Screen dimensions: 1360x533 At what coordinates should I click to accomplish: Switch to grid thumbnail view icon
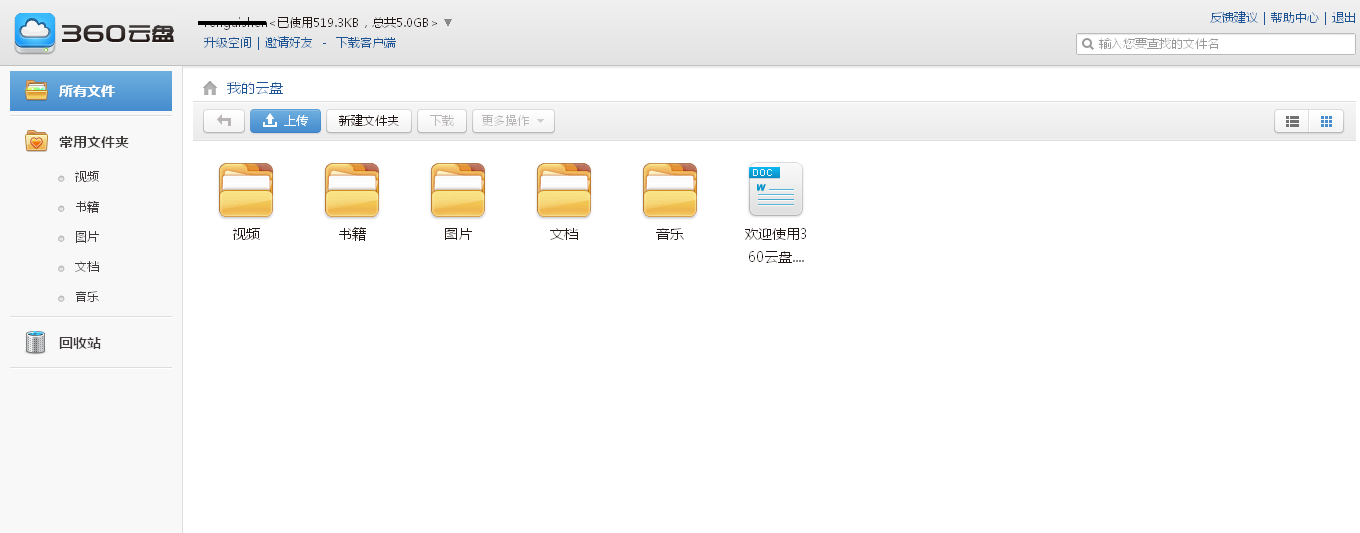[1326, 121]
